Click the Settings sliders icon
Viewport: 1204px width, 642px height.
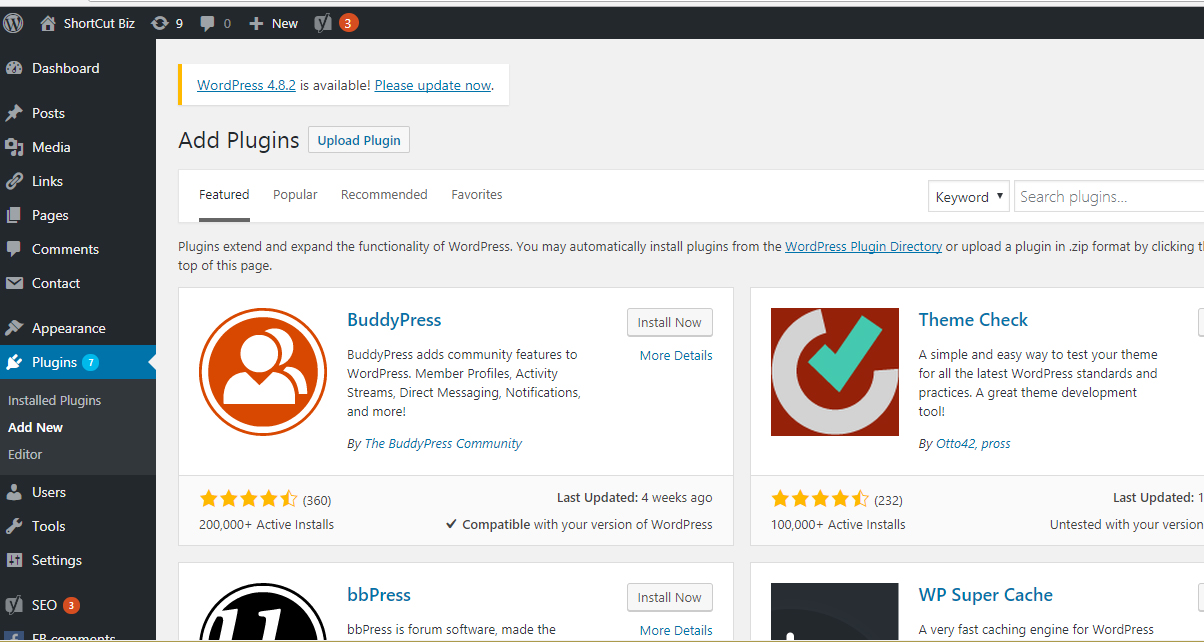[x=14, y=560]
